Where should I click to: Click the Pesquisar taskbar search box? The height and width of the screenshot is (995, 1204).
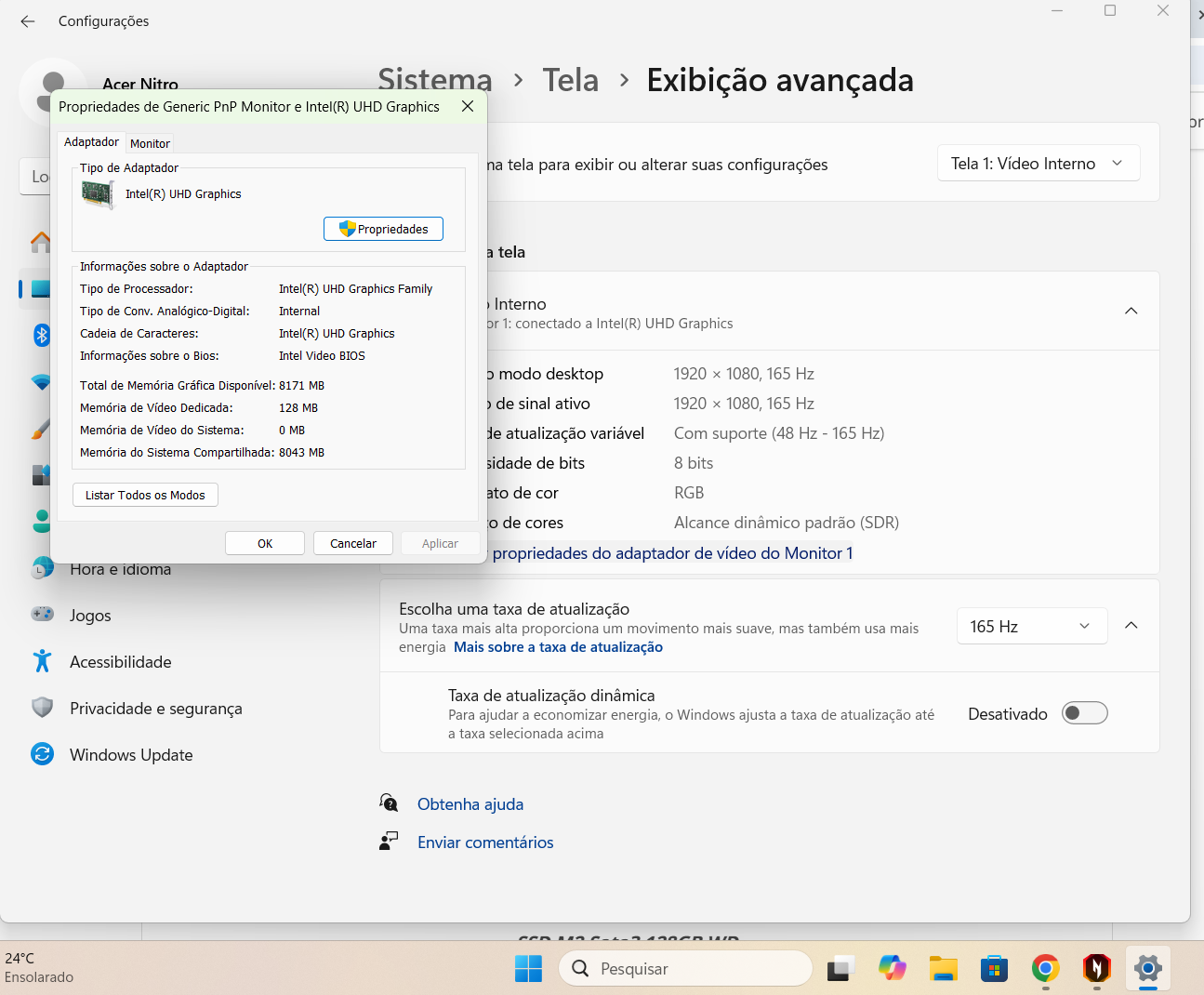[685, 968]
